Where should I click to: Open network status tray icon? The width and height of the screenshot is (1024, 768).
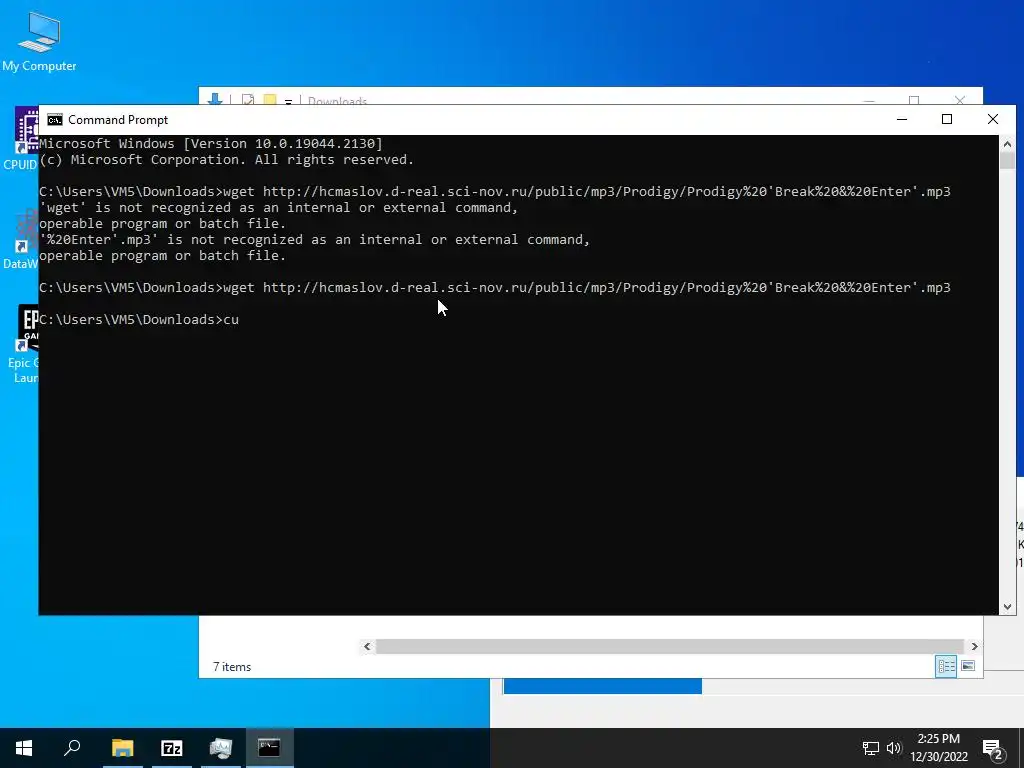(871, 748)
